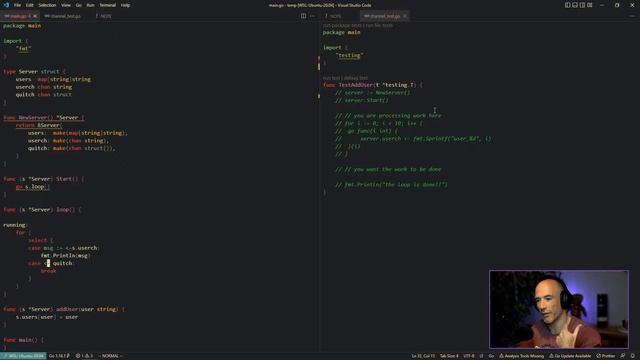
Task: Toggle secondary sidebar layout icon
Action: pyautogui.click(x=582, y=5)
